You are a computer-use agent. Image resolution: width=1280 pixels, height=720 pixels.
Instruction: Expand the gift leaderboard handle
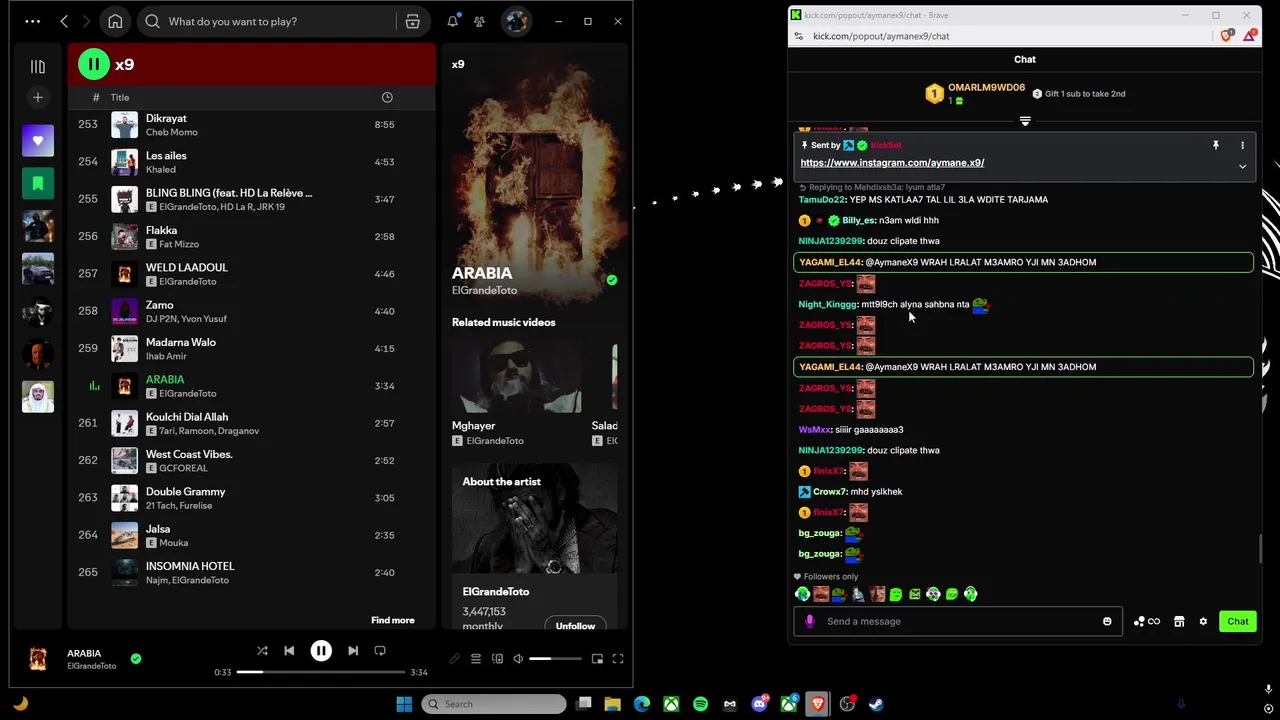(x=1025, y=121)
